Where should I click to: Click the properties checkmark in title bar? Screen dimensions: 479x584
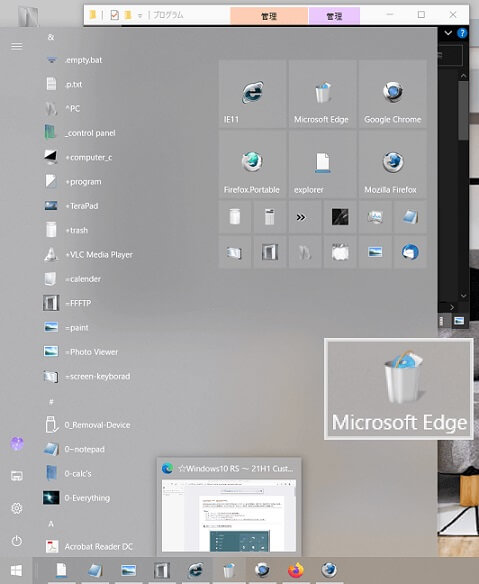pyautogui.click(x=114, y=15)
